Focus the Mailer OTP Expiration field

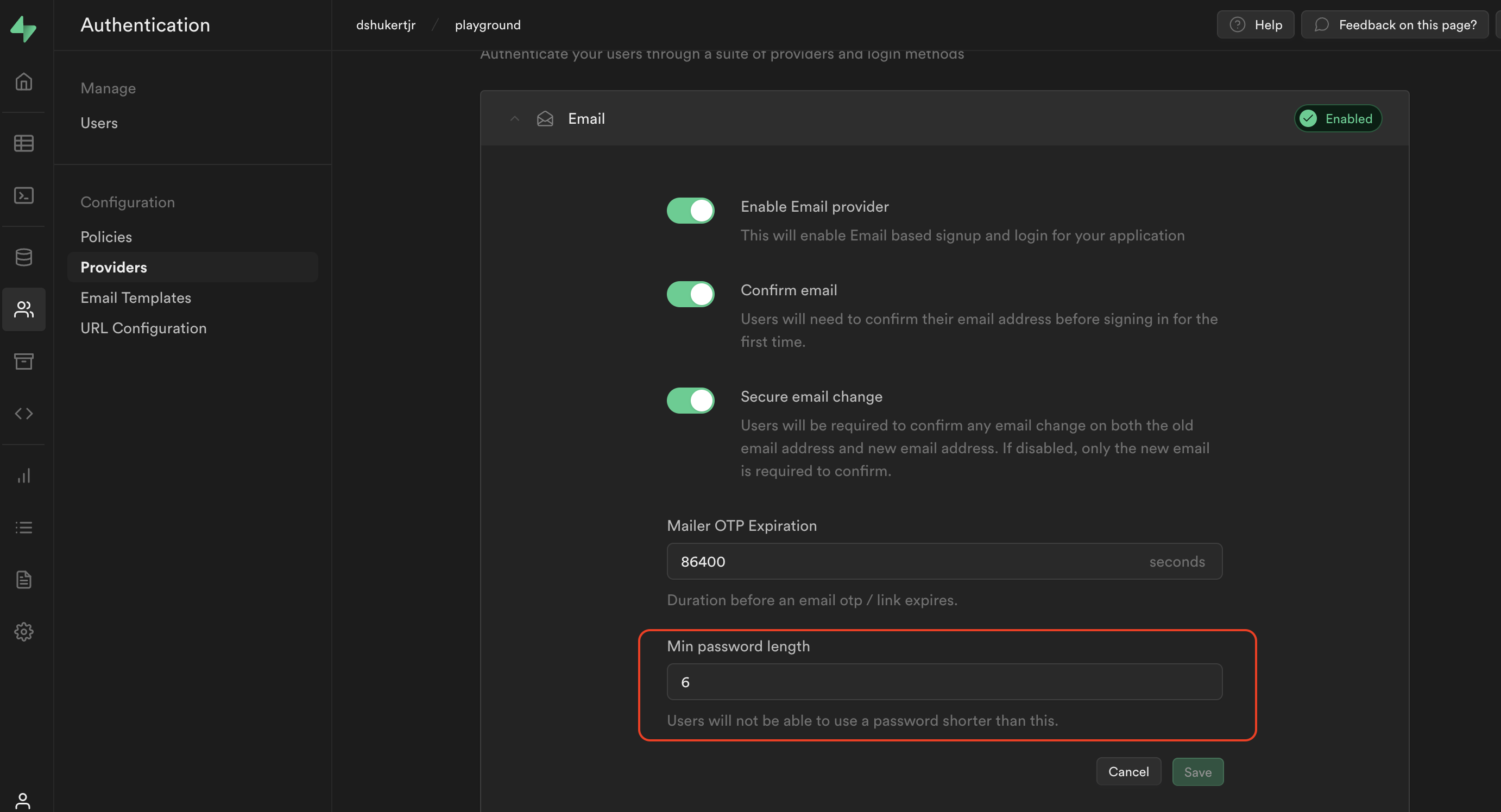[944, 561]
